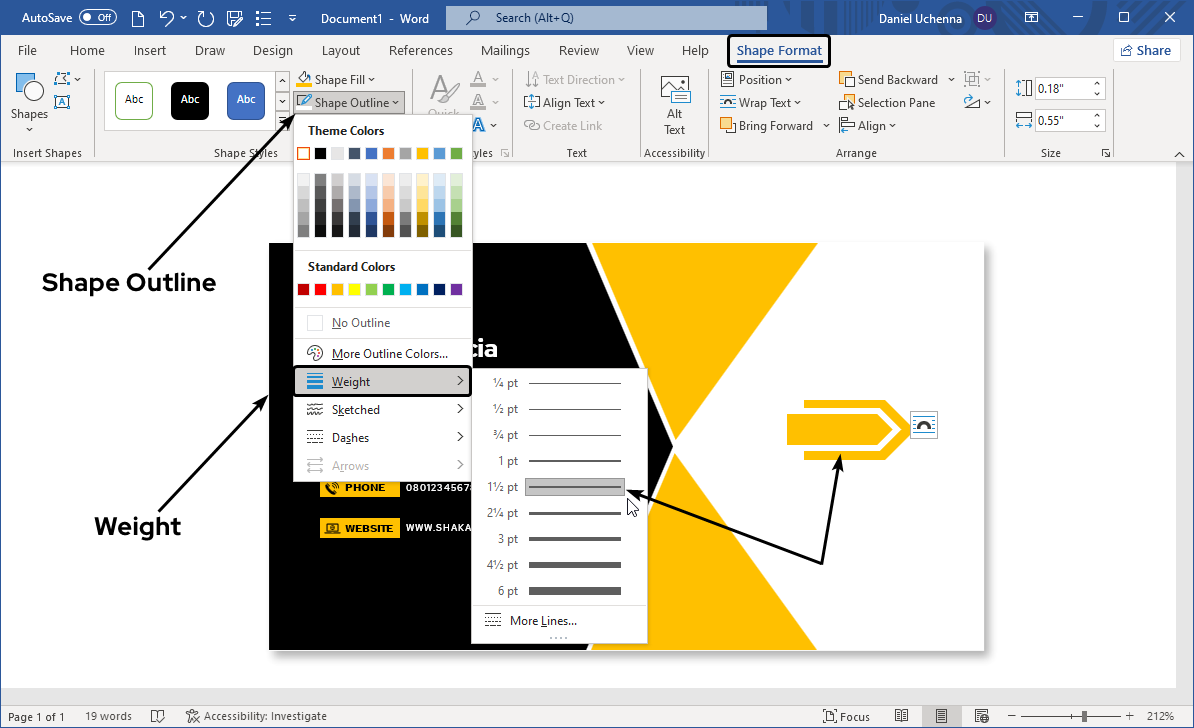
Task: Select the black Abc shape style
Action: pos(190,100)
